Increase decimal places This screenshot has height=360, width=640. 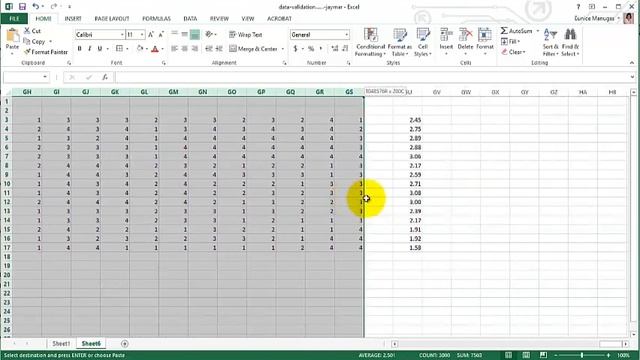click(335, 49)
